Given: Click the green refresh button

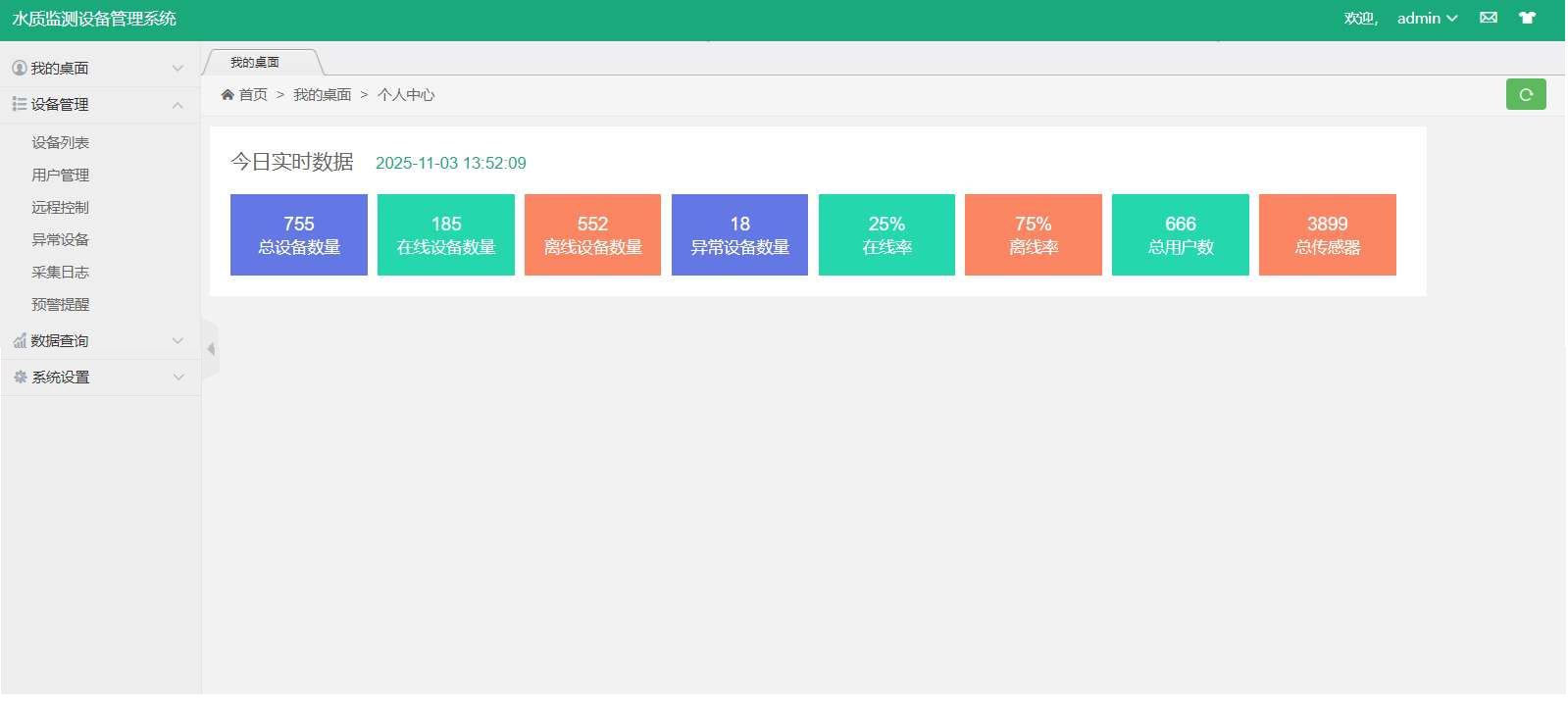Looking at the screenshot, I should pyautogui.click(x=1525, y=94).
